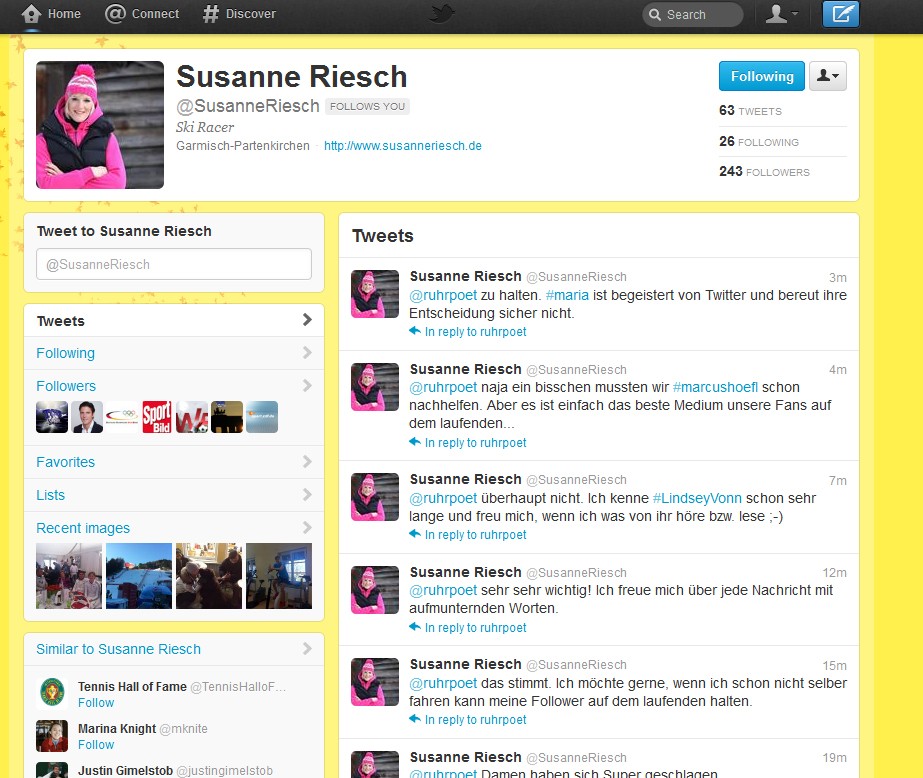Open Recent images in the sidebar

pyautogui.click(x=83, y=528)
